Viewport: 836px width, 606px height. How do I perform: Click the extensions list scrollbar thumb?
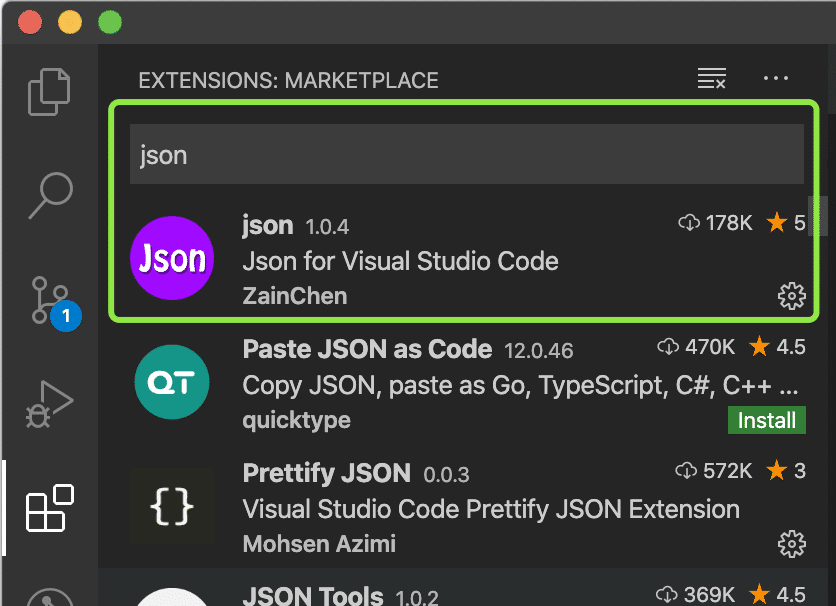[x=817, y=216]
